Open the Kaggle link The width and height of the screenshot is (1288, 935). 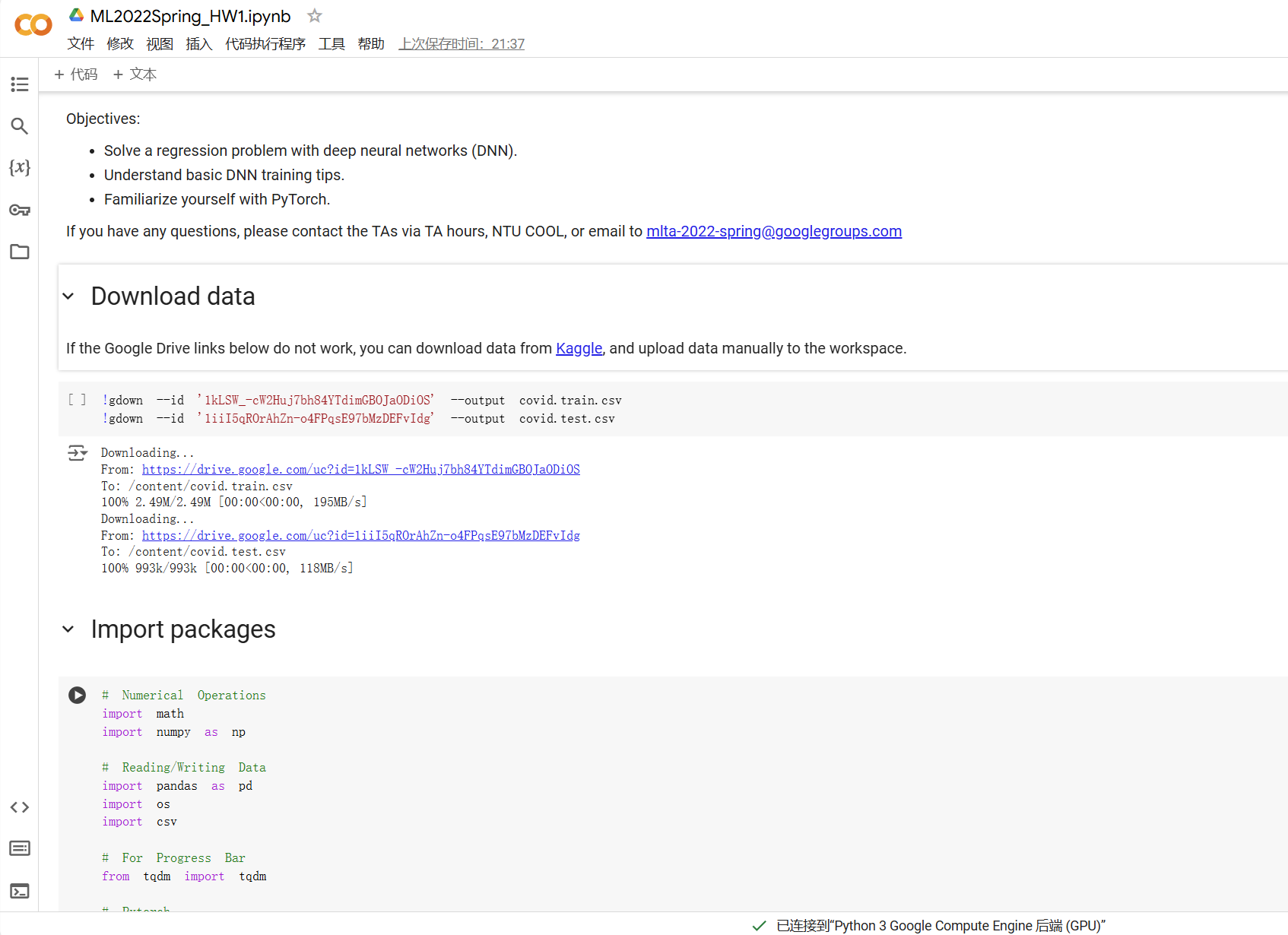[x=579, y=348]
